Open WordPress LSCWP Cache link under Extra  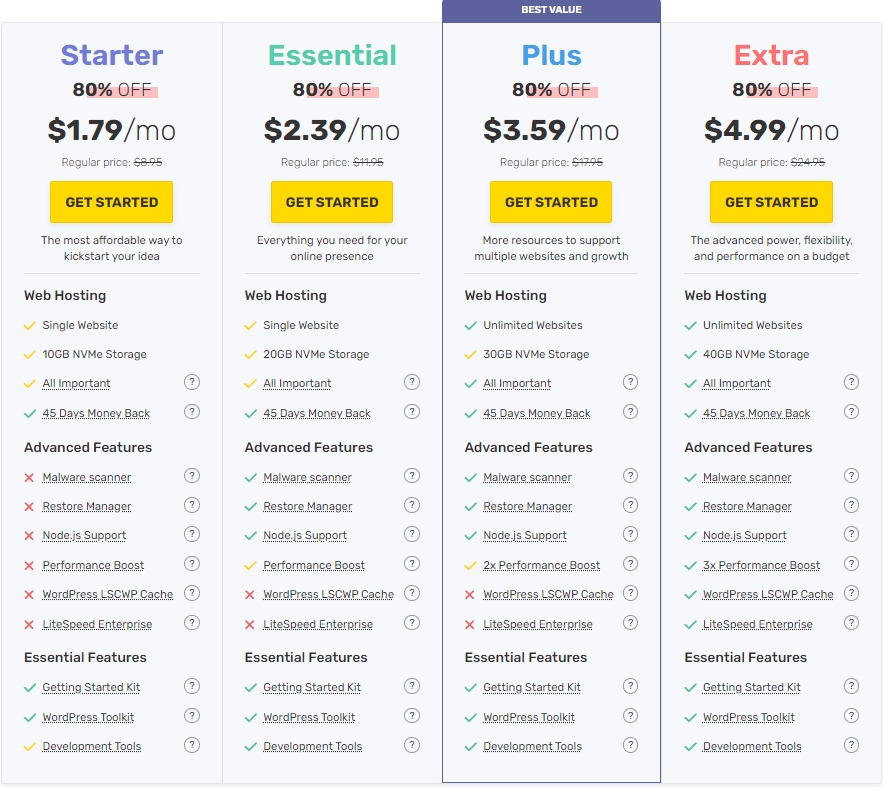pyautogui.click(x=767, y=594)
